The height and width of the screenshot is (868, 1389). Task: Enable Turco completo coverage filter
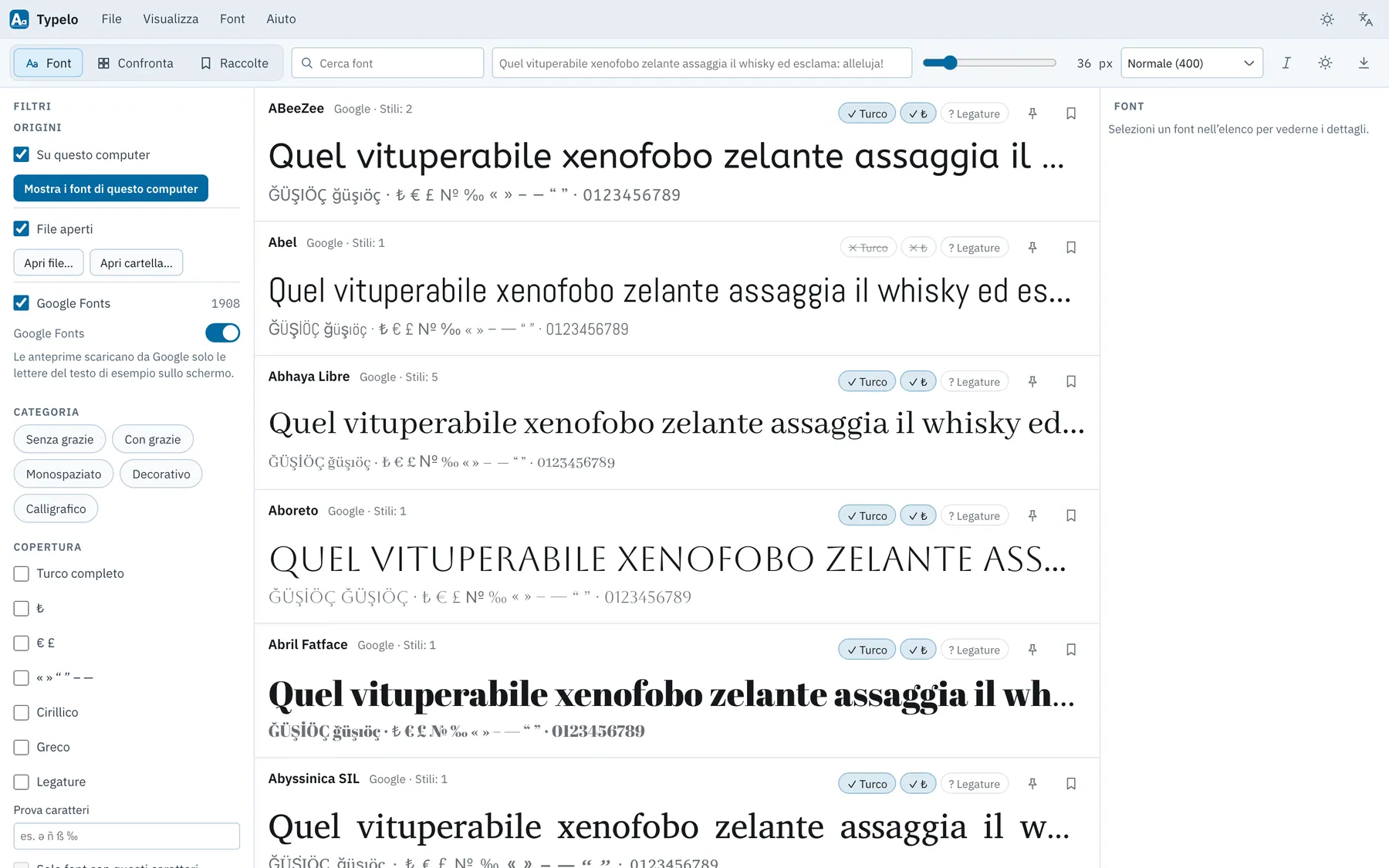[22, 574]
